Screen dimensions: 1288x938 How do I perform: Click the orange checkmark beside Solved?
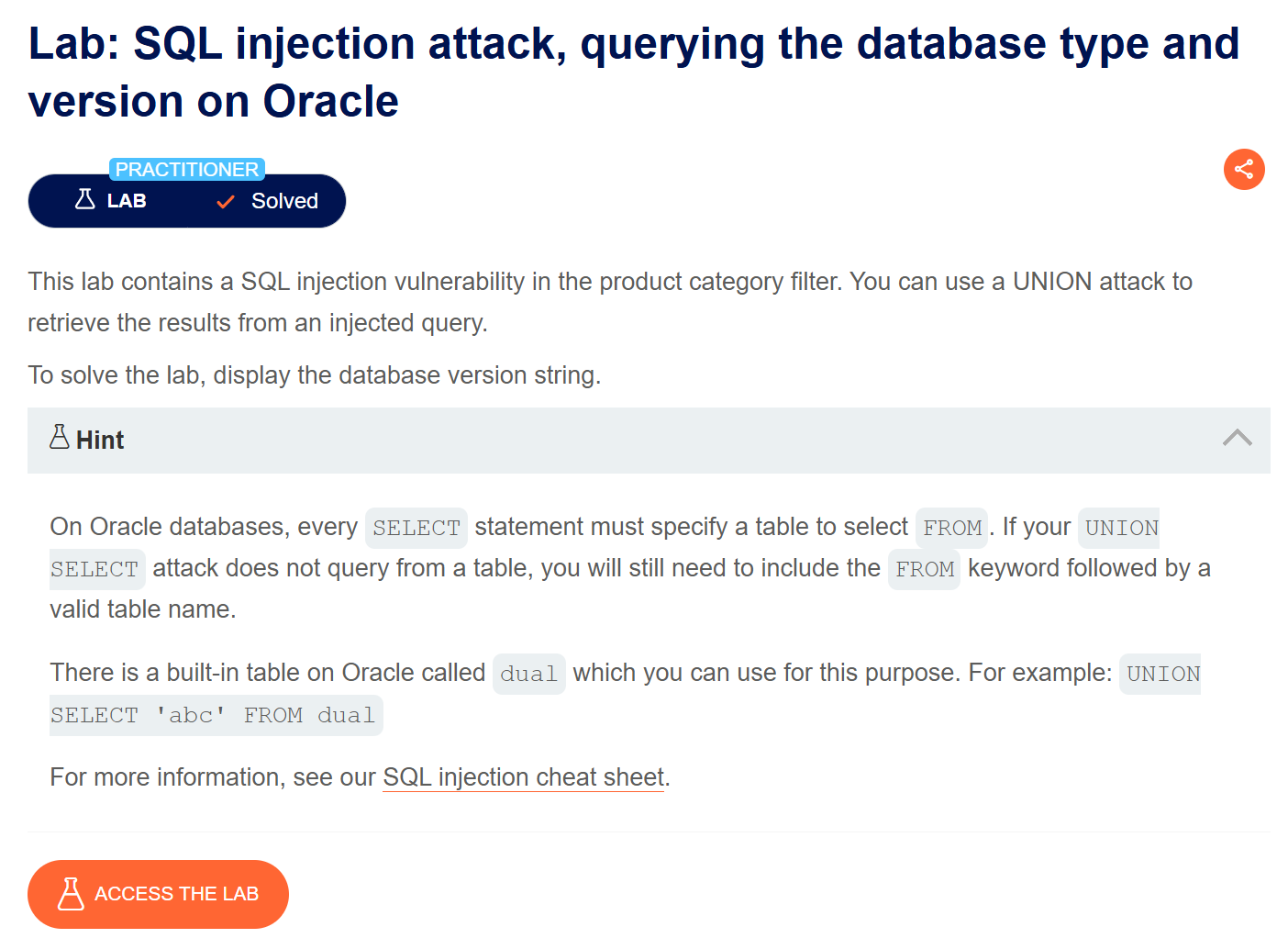coord(226,202)
